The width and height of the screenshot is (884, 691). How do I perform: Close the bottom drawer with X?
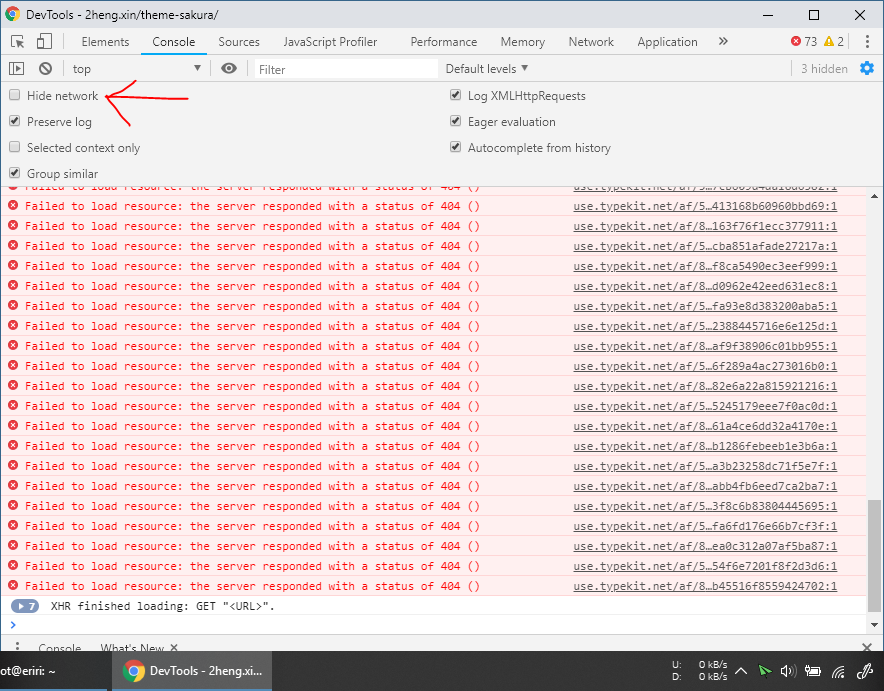867,647
